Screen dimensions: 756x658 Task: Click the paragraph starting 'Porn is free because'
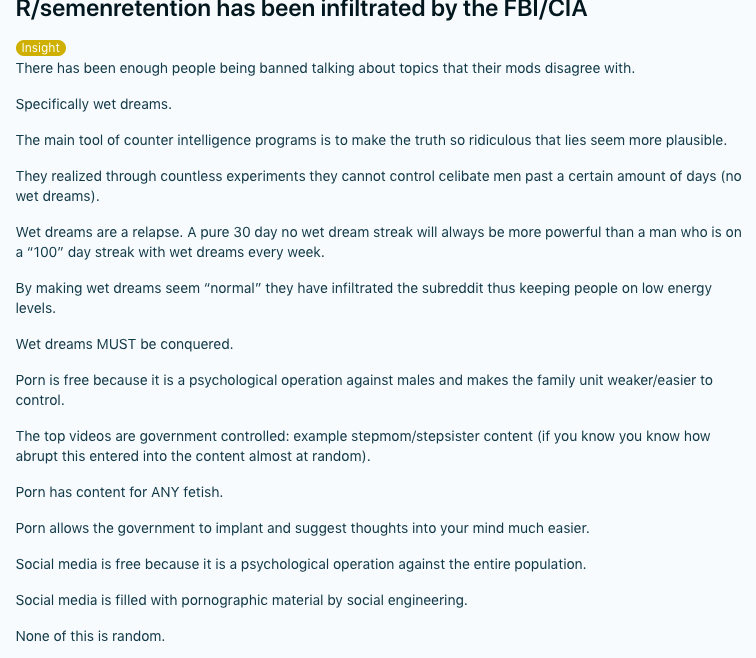[x=364, y=390]
